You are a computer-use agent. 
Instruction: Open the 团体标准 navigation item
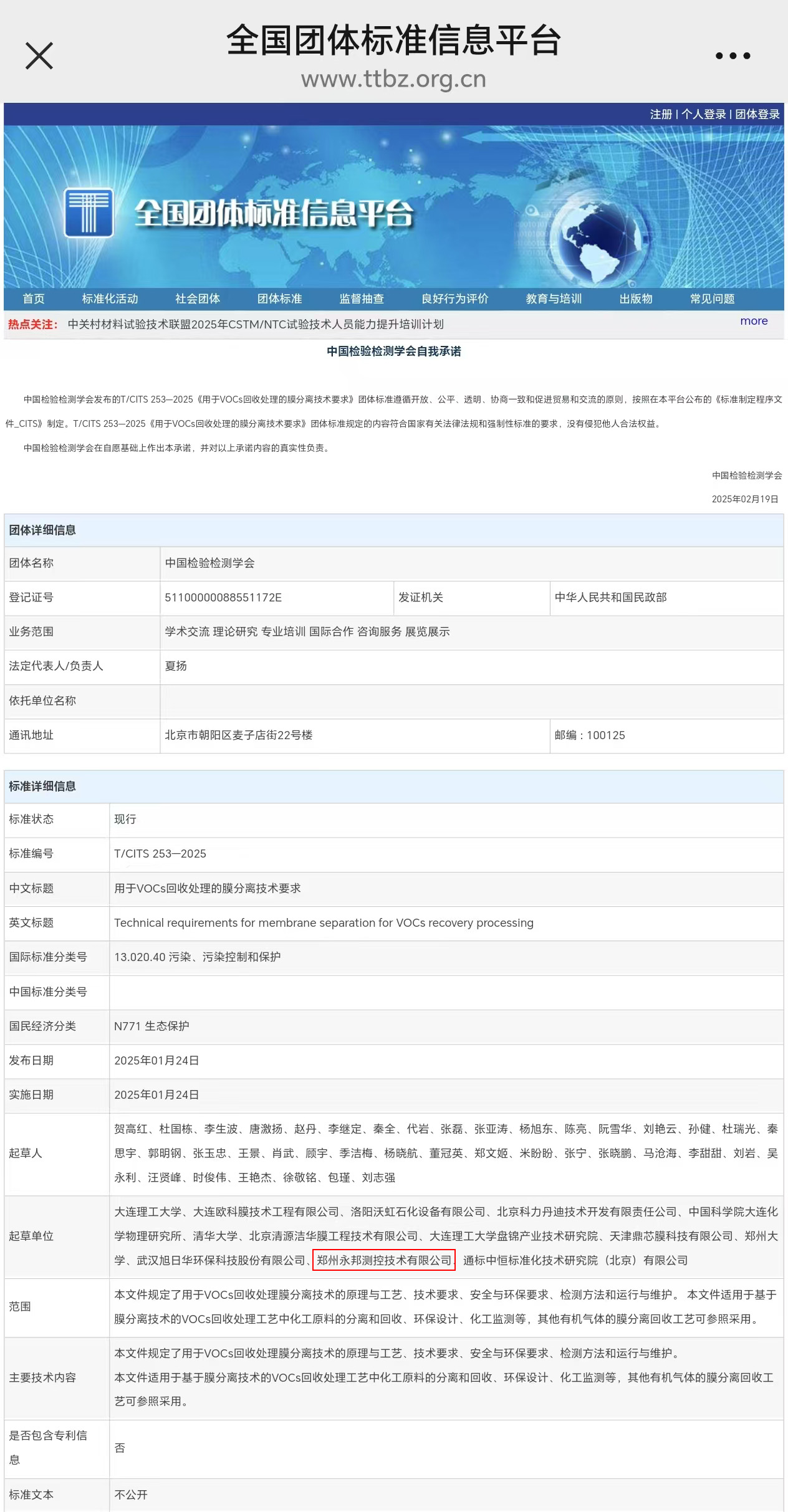click(x=279, y=299)
